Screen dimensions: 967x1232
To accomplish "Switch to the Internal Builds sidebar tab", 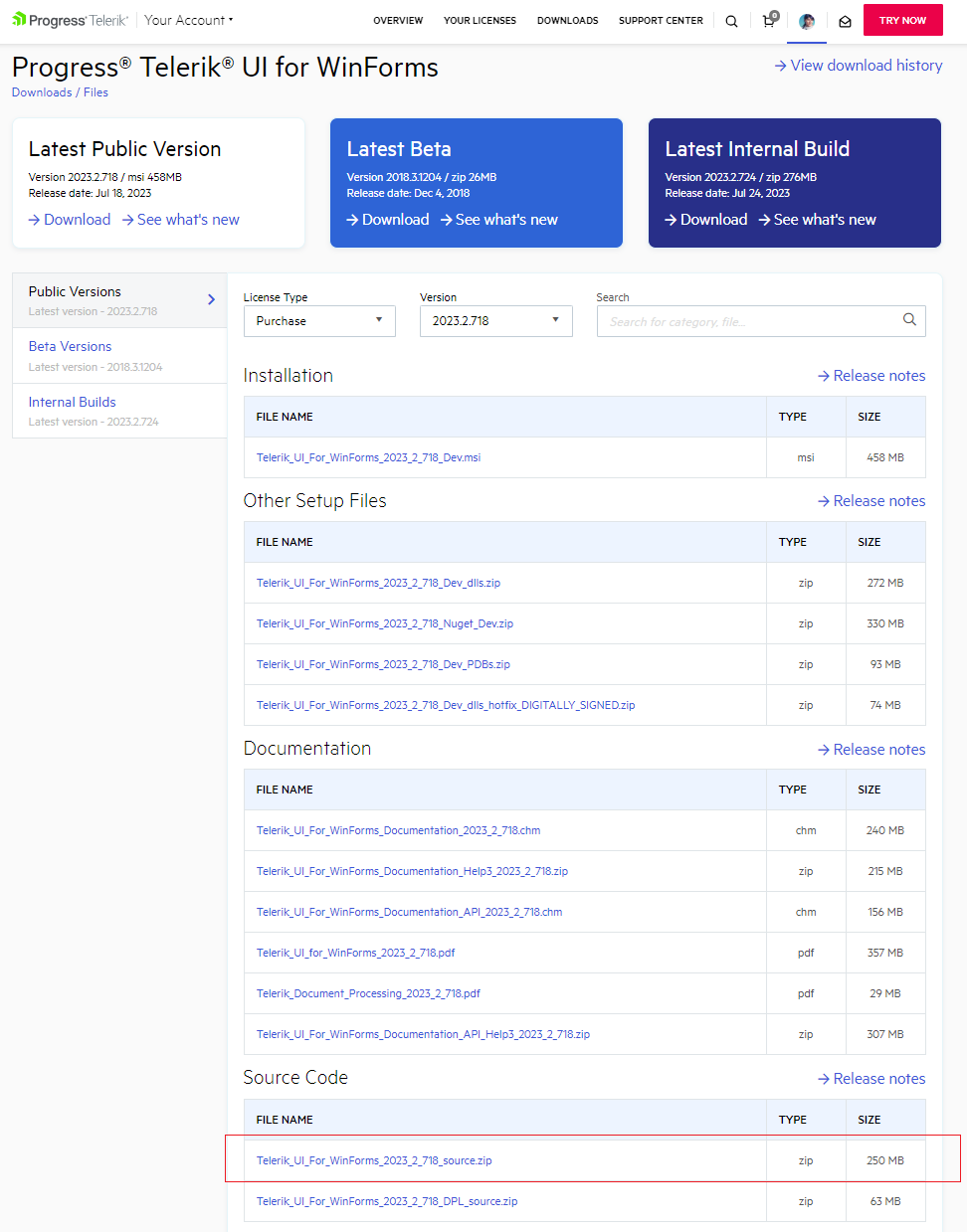I will click(72, 403).
